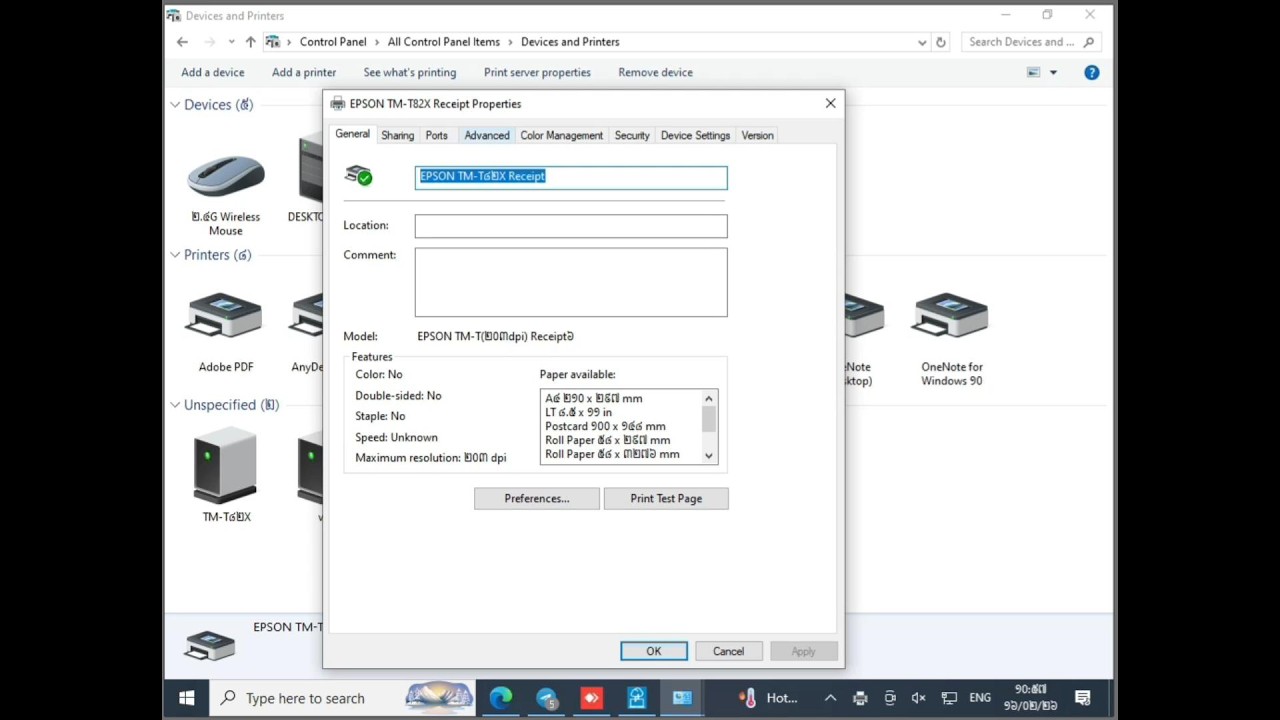Launch Microsoft Edge from taskbar

pyautogui.click(x=501, y=698)
